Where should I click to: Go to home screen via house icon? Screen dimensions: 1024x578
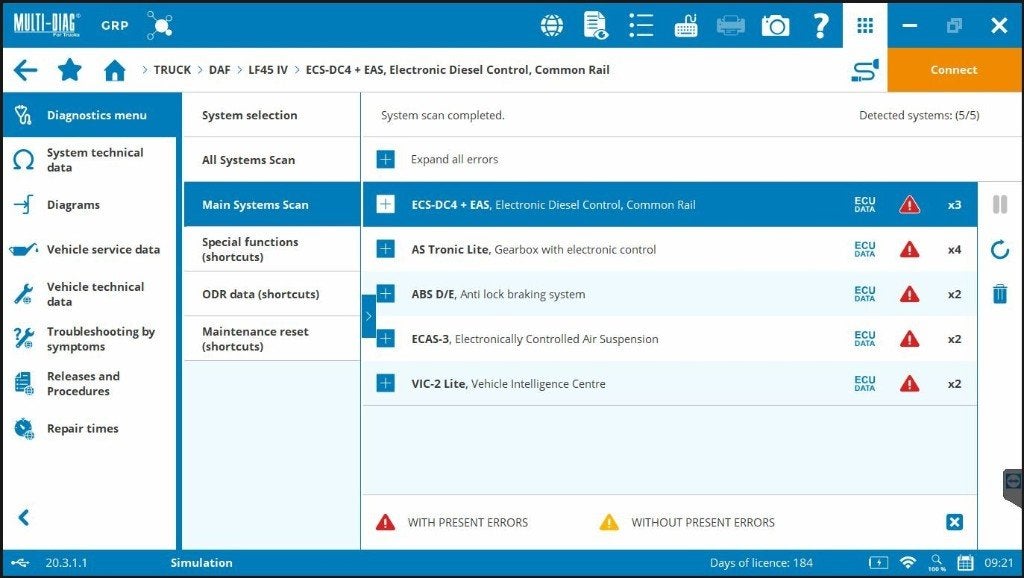tap(114, 70)
